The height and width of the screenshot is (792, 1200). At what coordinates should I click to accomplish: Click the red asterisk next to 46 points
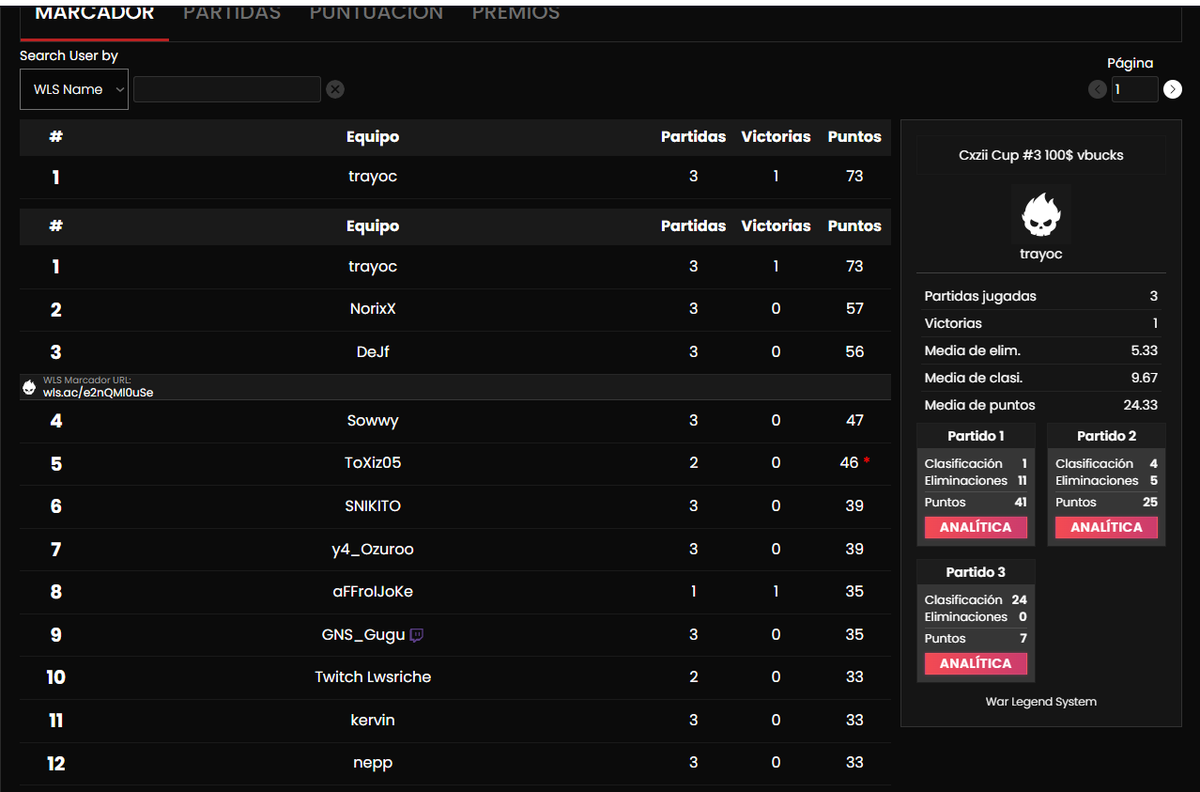click(867, 462)
